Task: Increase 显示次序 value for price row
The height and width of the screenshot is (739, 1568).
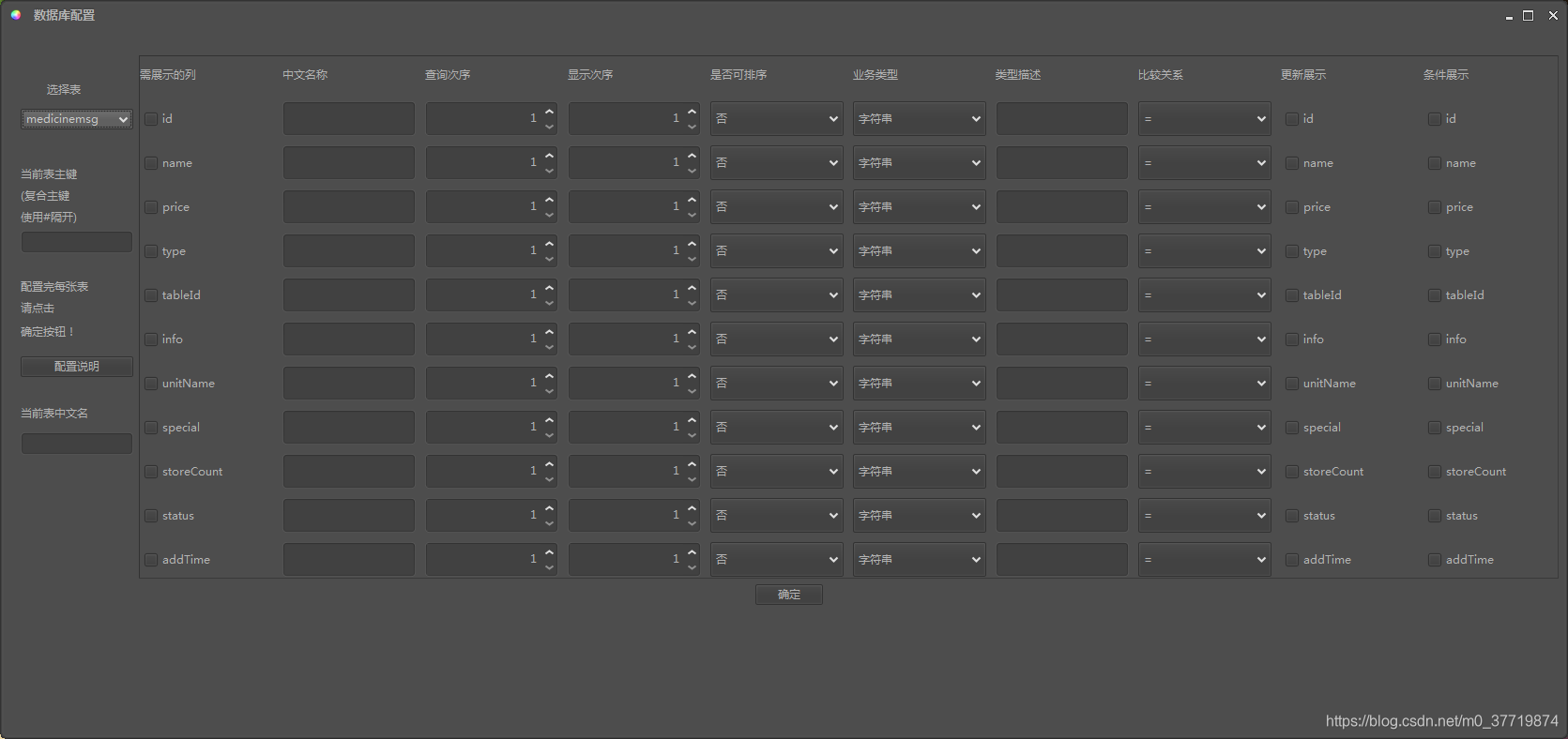Action: pos(692,200)
